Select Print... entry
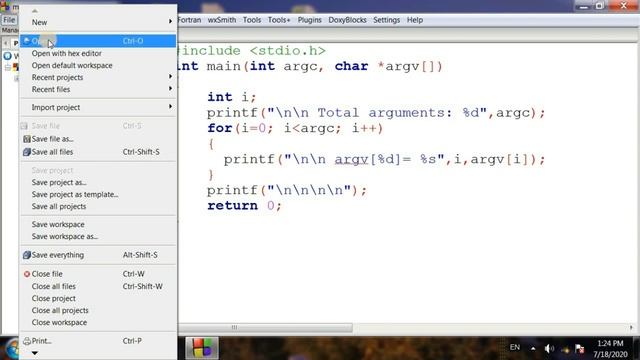The height and width of the screenshot is (360, 640). (x=98, y=341)
